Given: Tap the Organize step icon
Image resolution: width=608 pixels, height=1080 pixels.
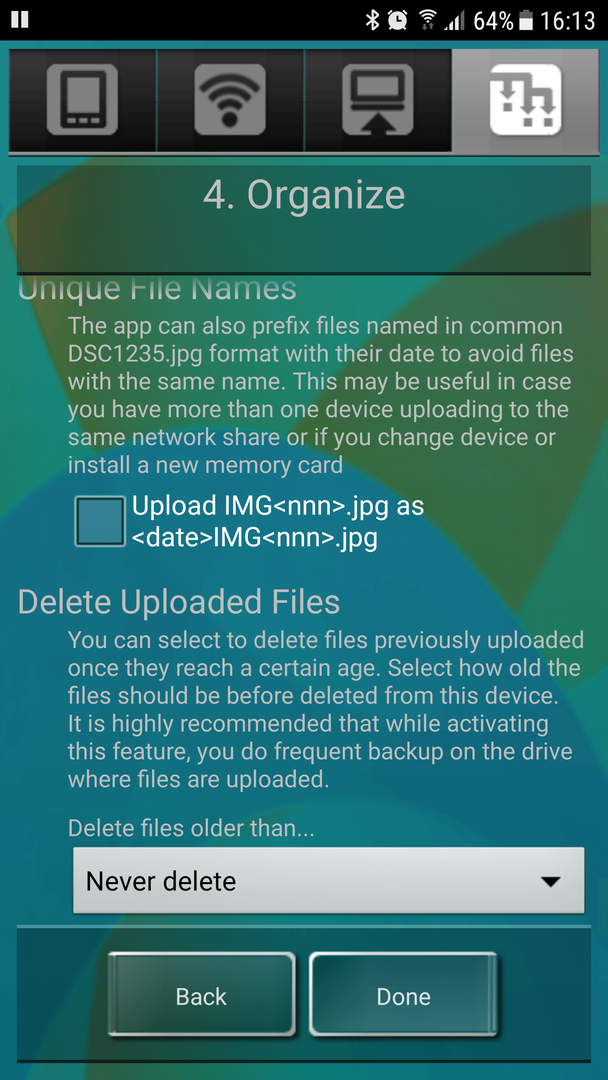Looking at the screenshot, I should [x=525, y=100].
